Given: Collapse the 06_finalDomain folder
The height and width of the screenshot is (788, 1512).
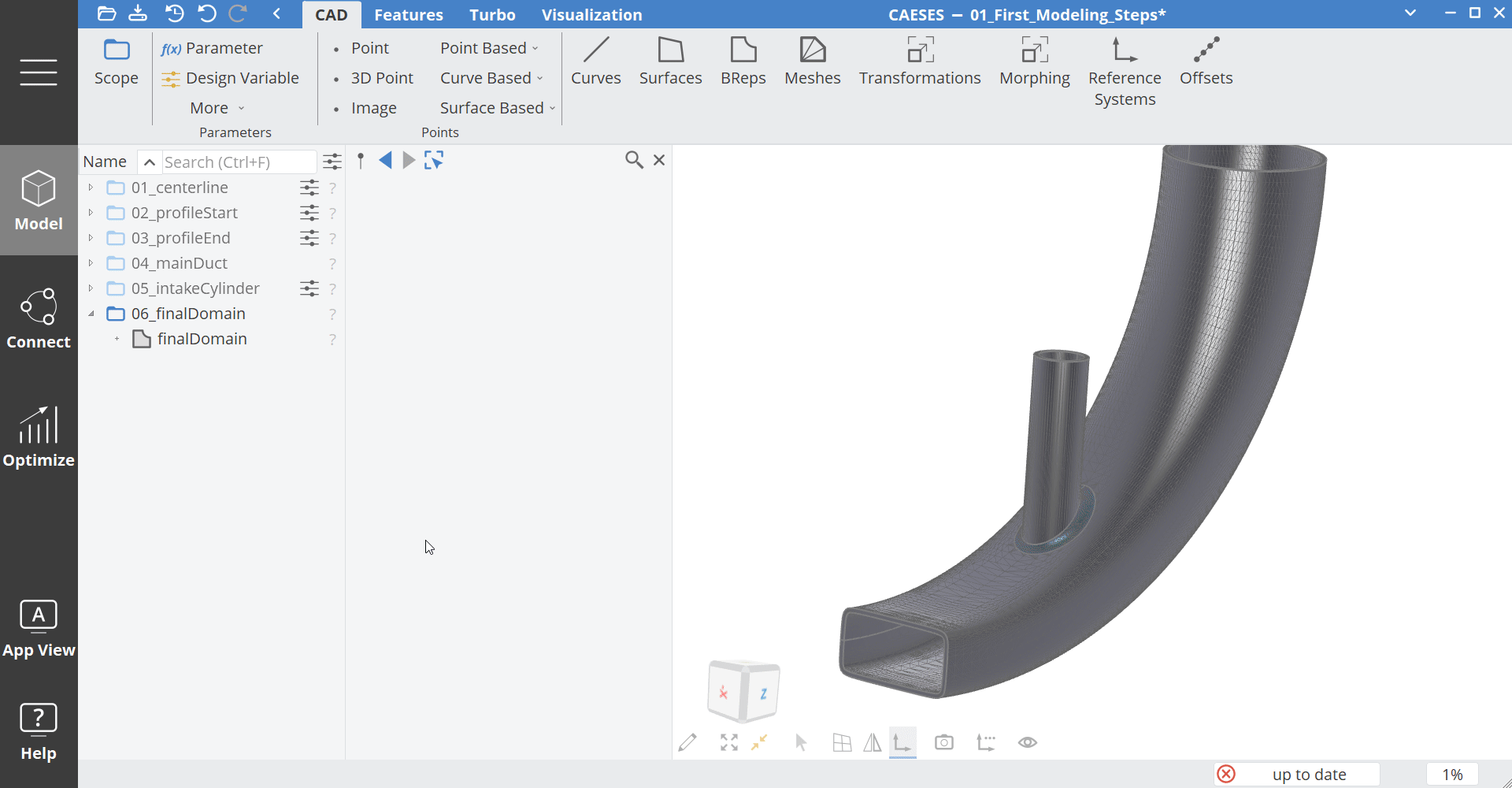Looking at the screenshot, I should 91,314.
